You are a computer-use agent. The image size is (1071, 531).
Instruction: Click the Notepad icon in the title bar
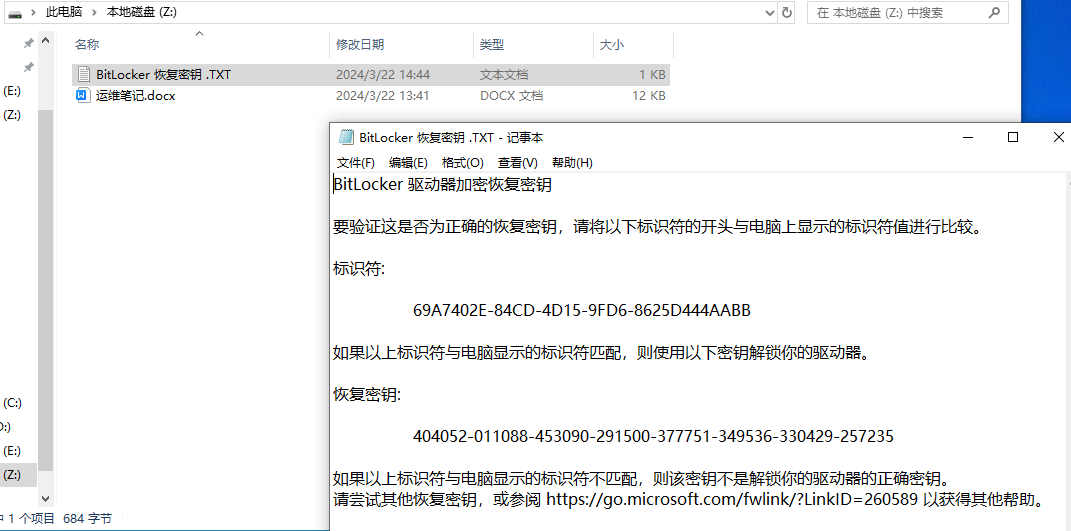tap(346, 138)
